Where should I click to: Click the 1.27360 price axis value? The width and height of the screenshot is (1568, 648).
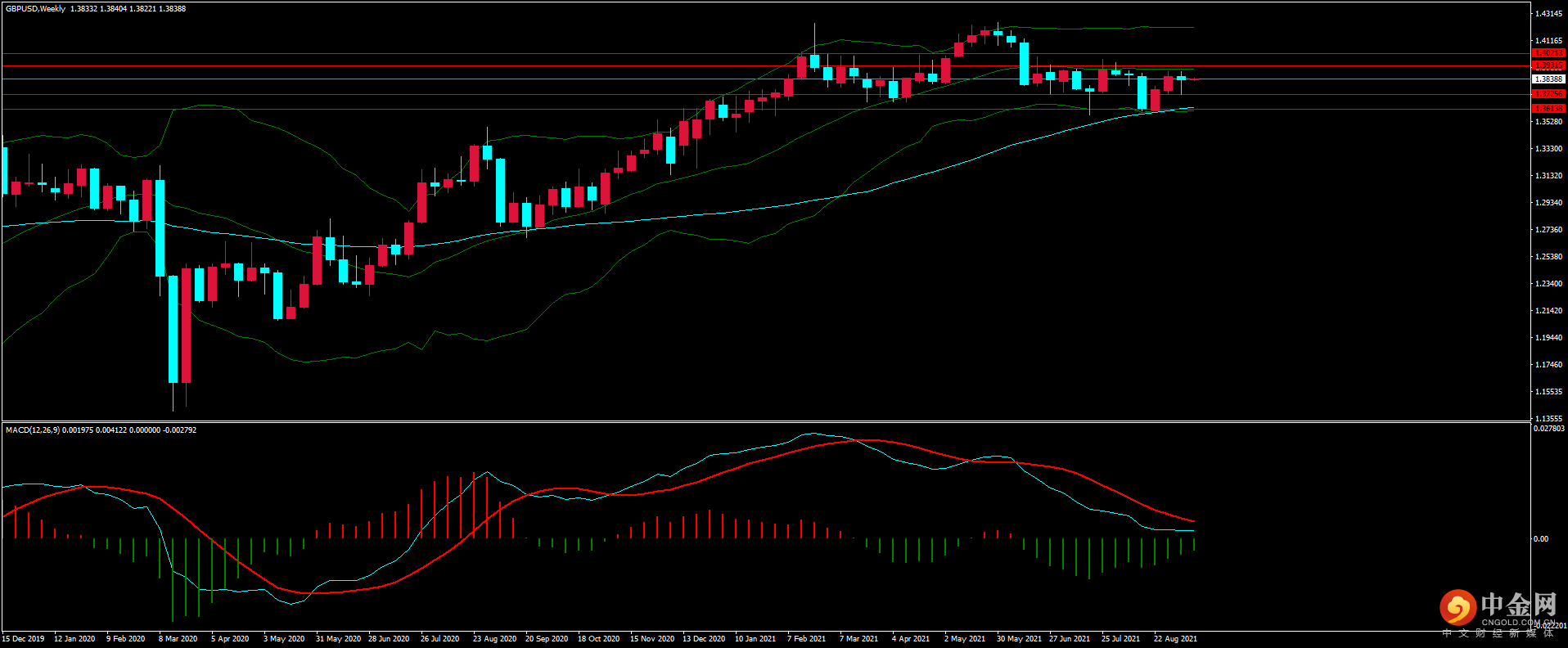coord(1548,230)
